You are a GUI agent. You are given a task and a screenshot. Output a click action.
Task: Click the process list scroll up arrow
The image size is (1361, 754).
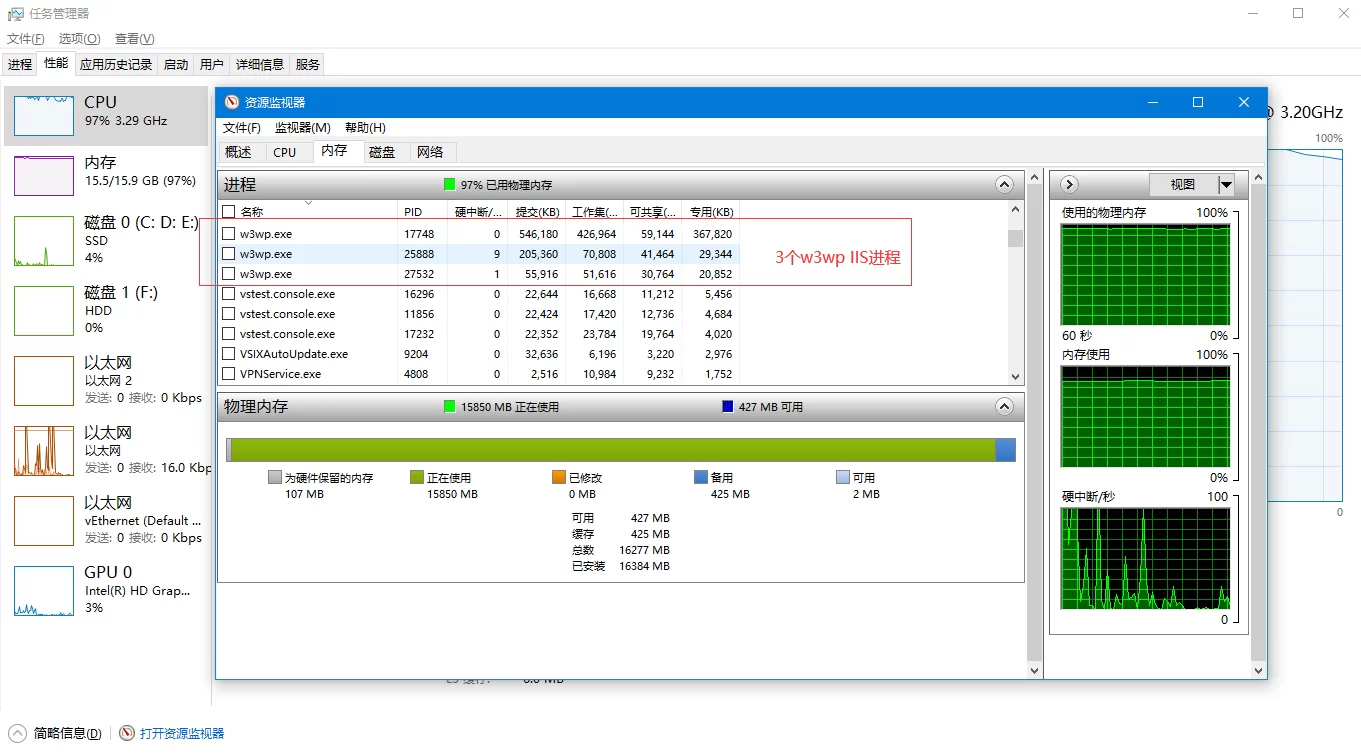[1015, 209]
